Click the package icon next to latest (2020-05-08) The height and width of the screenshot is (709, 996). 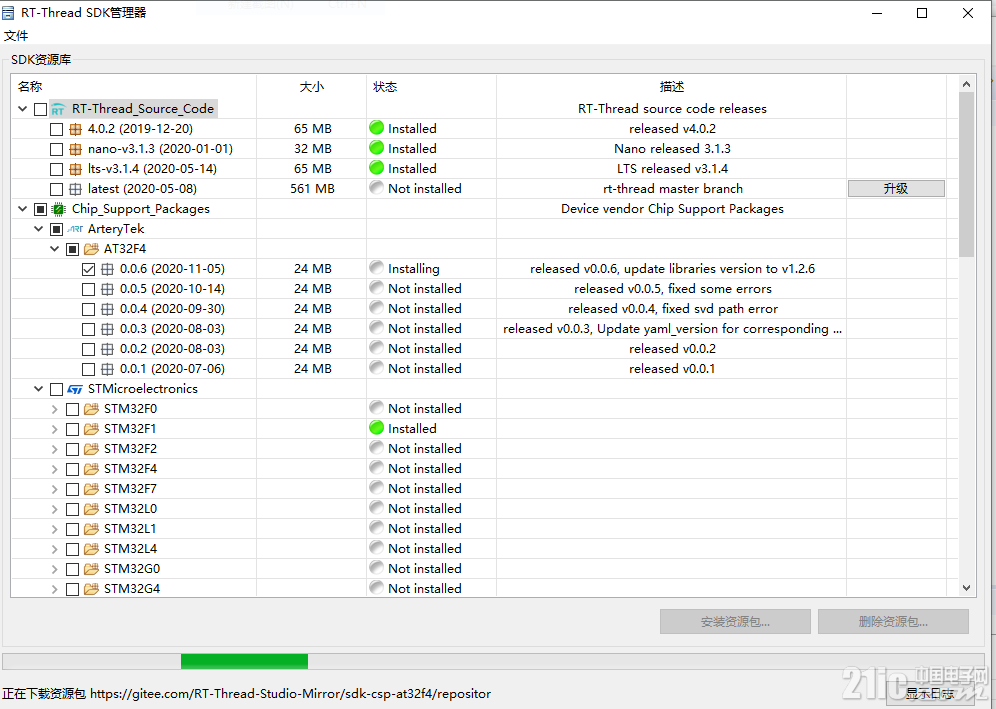click(75, 189)
